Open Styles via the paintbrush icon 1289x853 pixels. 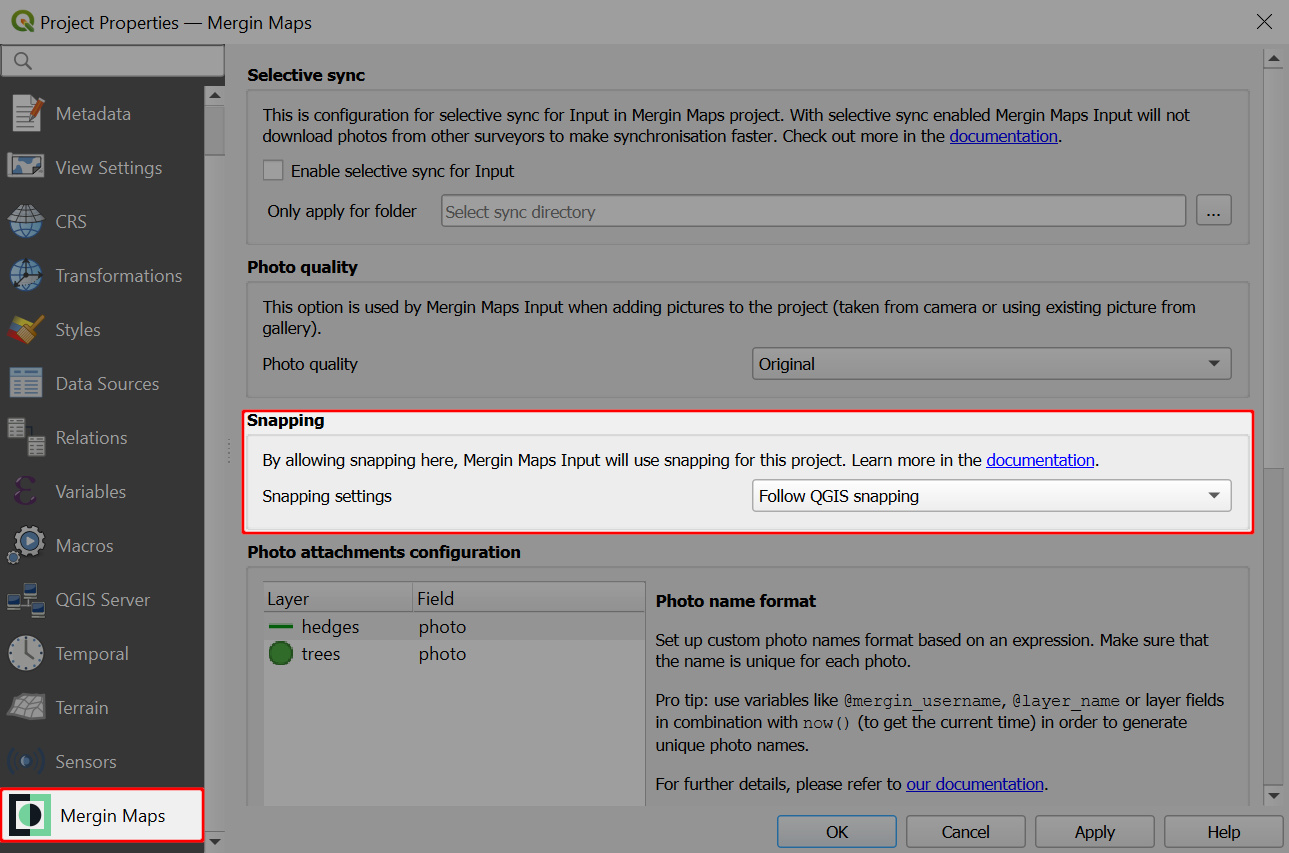point(27,329)
